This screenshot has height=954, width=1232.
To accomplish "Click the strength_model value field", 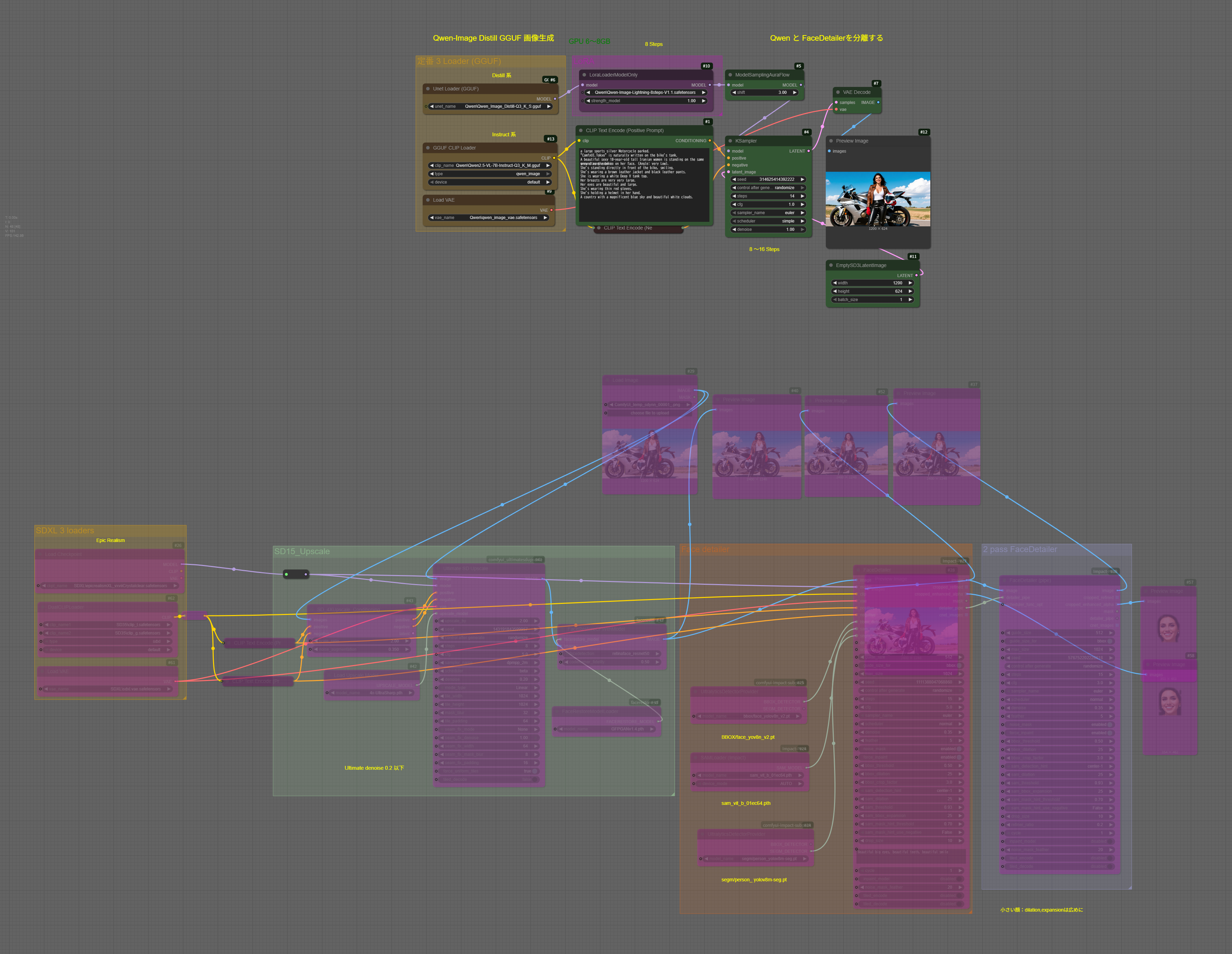I will [x=646, y=101].
